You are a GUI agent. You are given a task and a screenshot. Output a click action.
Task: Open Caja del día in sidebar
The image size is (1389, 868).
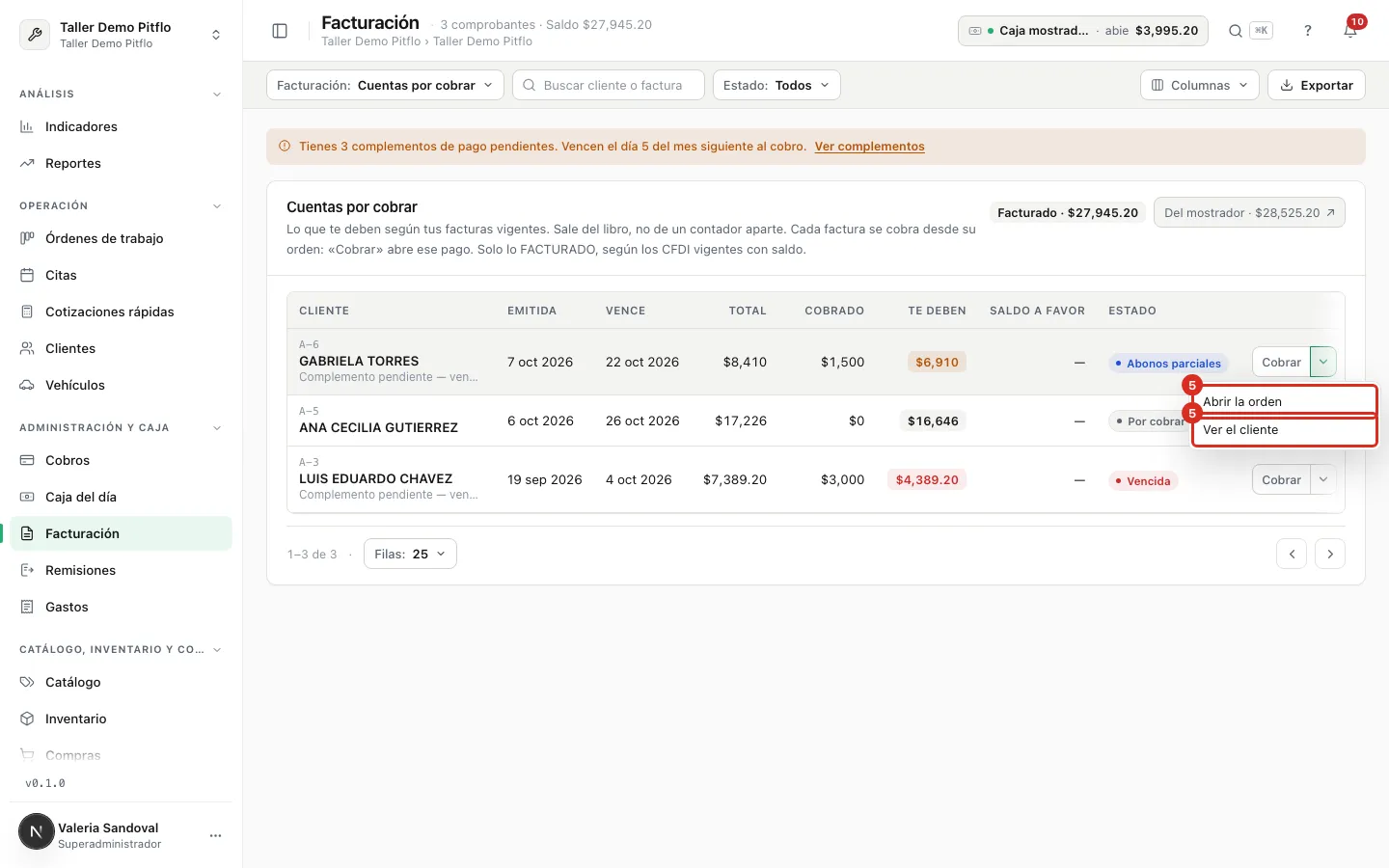point(121,497)
